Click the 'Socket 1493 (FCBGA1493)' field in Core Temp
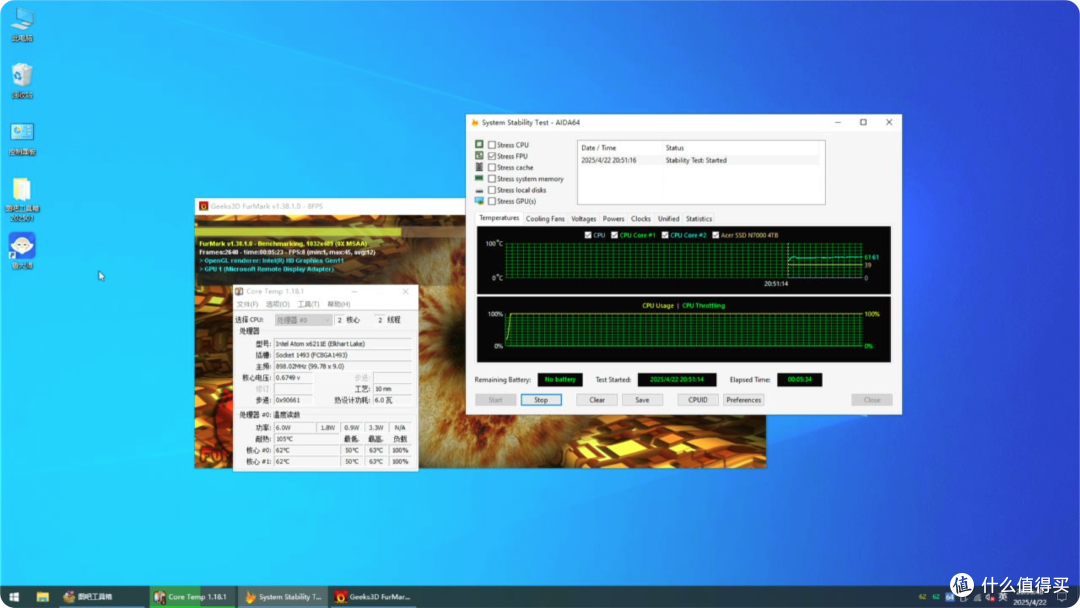The image size is (1080, 608). (343, 355)
